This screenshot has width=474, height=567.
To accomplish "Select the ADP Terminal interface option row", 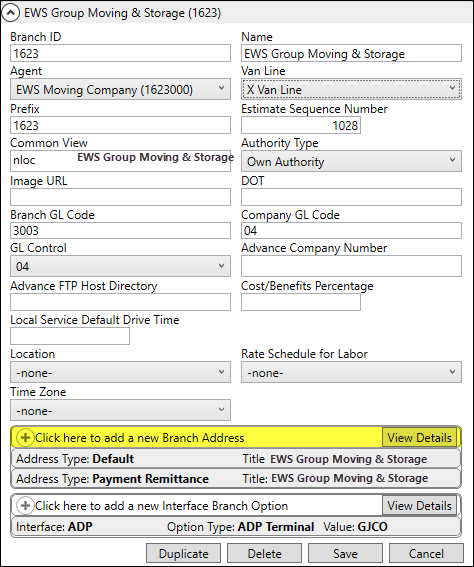I will 236,526.
